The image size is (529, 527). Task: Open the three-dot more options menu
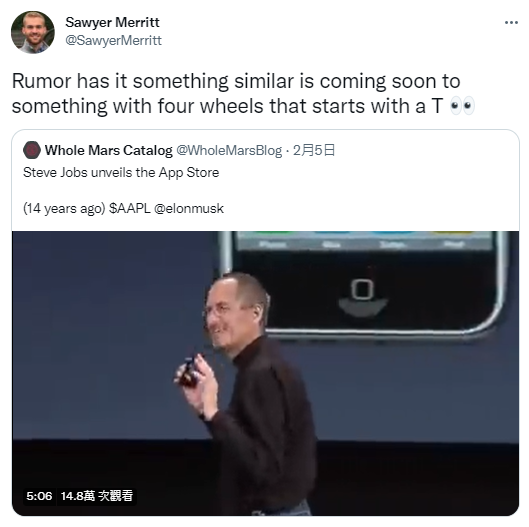point(511,23)
